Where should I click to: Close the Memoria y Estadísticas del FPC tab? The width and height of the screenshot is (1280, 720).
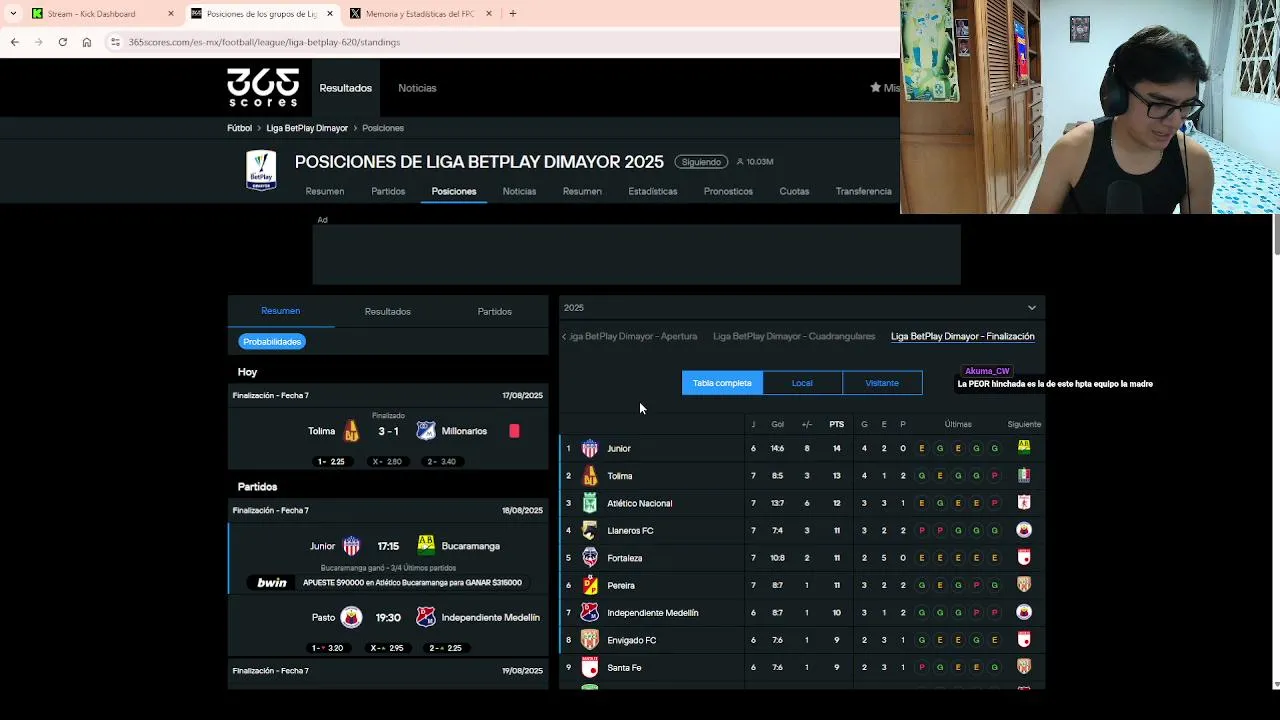coord(489,14)
